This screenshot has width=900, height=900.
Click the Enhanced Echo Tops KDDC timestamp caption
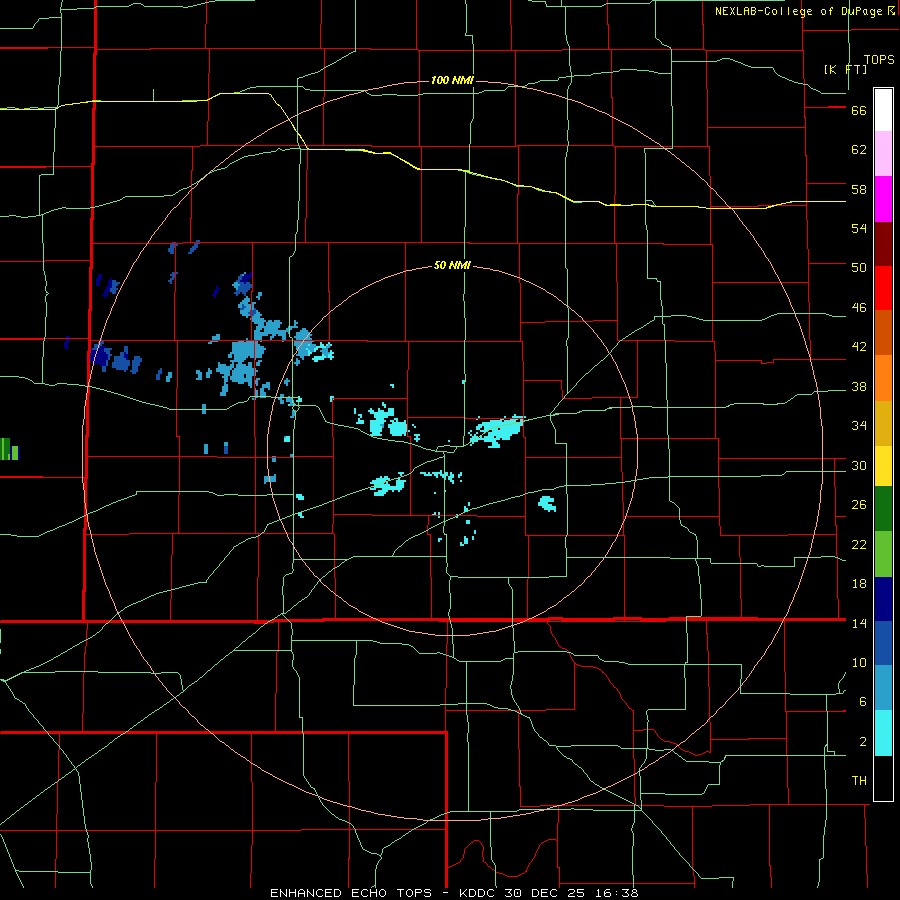coord(453,893)
